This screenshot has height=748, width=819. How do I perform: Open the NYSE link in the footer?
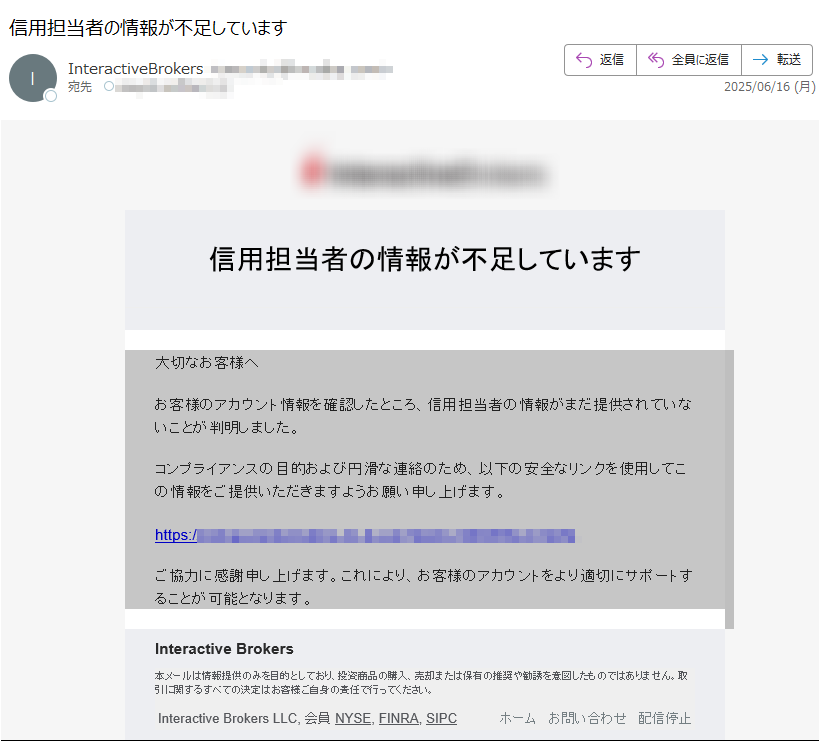click(x=353, y=719)
